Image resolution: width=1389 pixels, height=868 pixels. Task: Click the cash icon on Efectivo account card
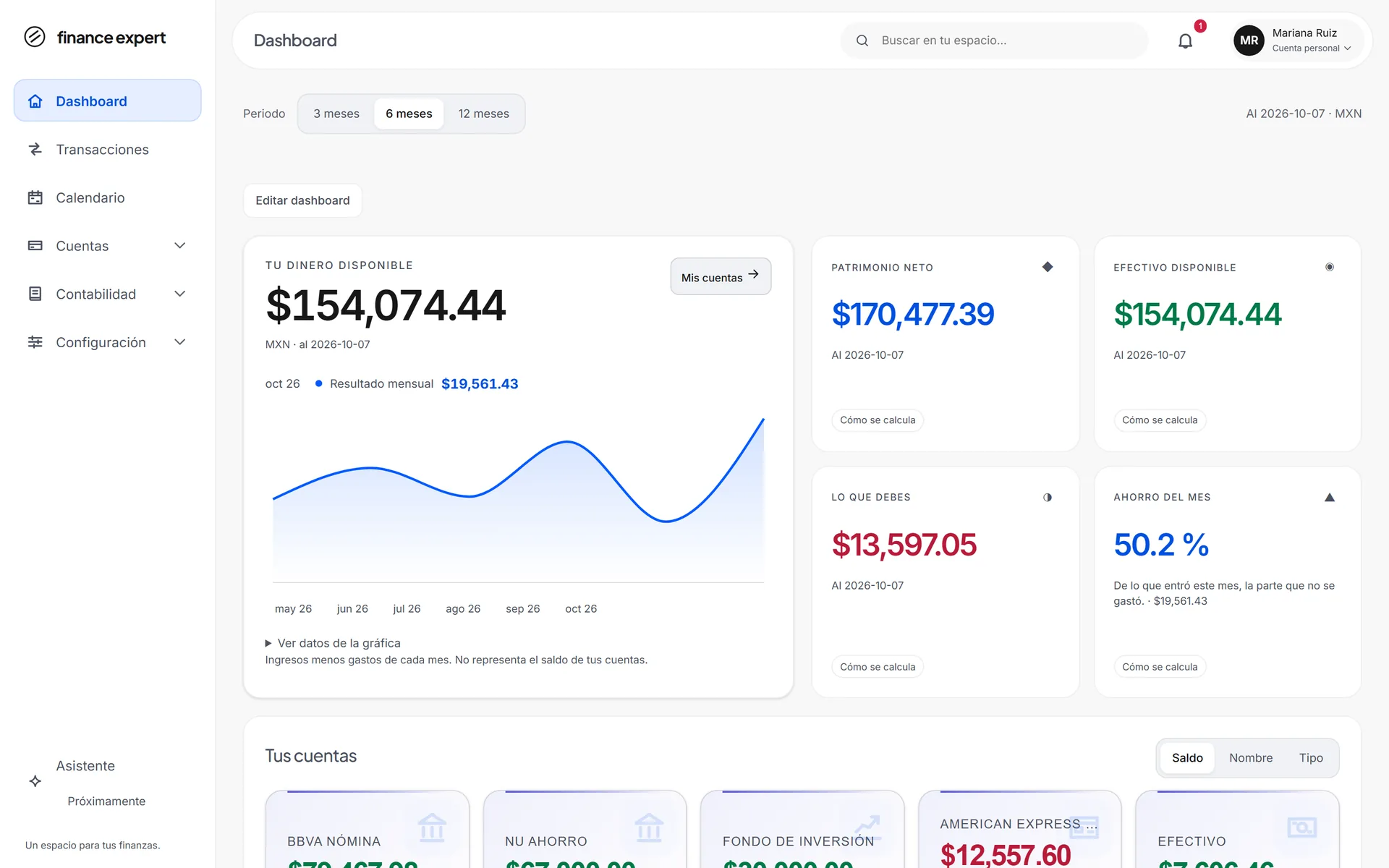[1302, 827]
